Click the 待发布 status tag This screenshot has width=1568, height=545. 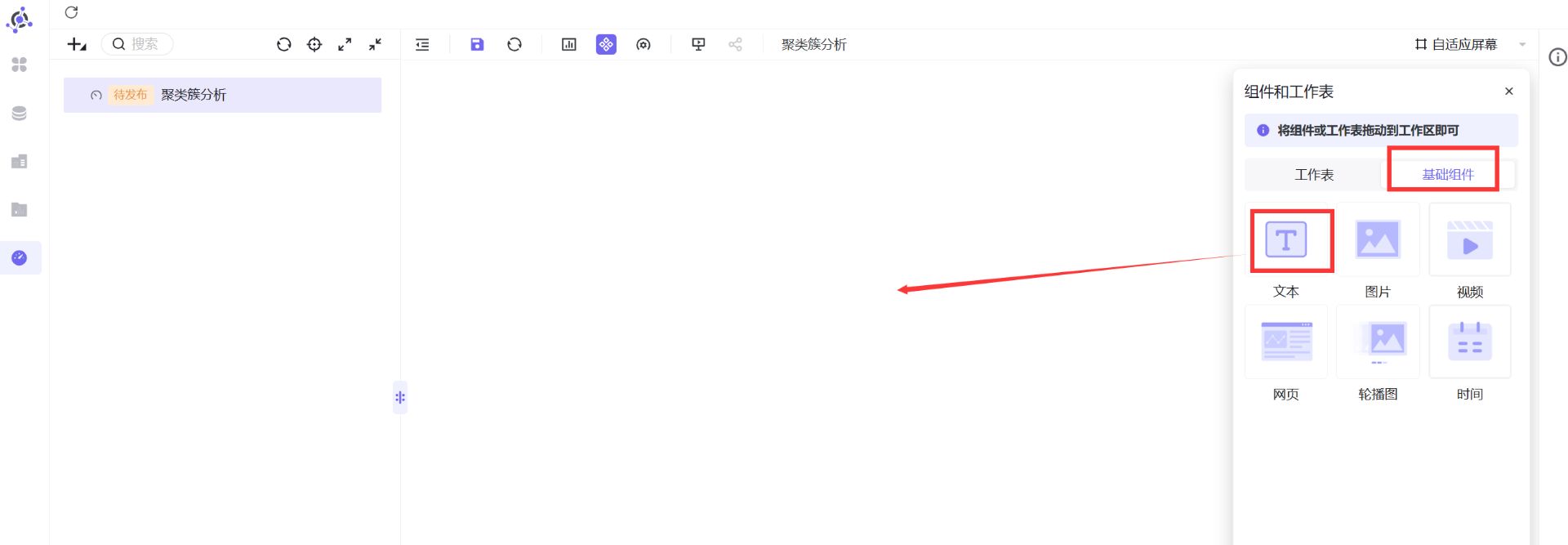131,95
